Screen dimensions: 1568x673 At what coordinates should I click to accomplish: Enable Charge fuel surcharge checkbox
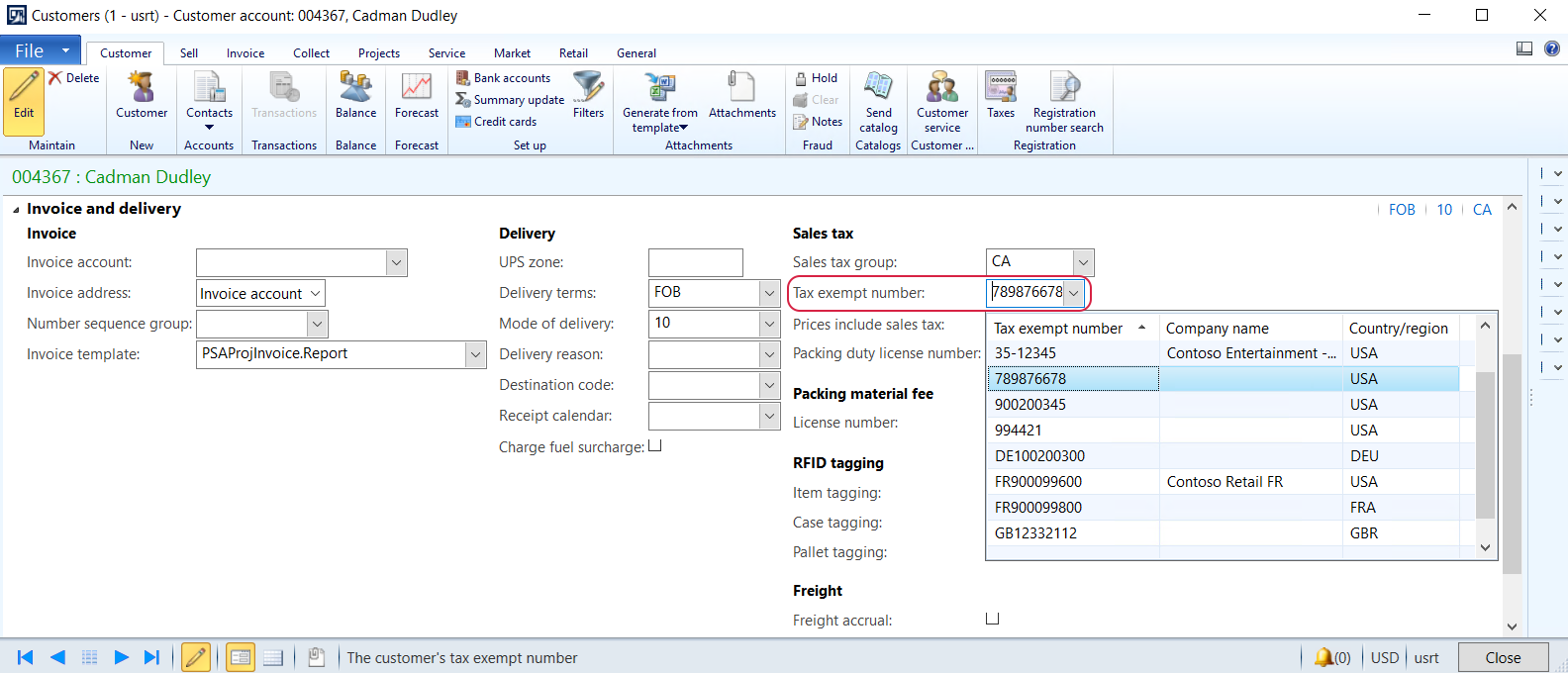[655, 446]
